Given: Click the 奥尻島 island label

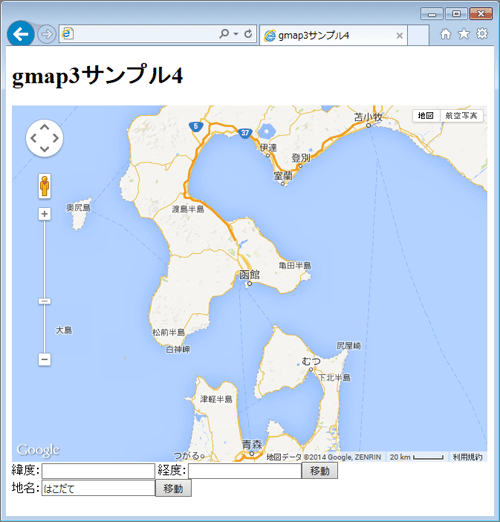Looking at the screenshot, I should (x=78, y=208).
